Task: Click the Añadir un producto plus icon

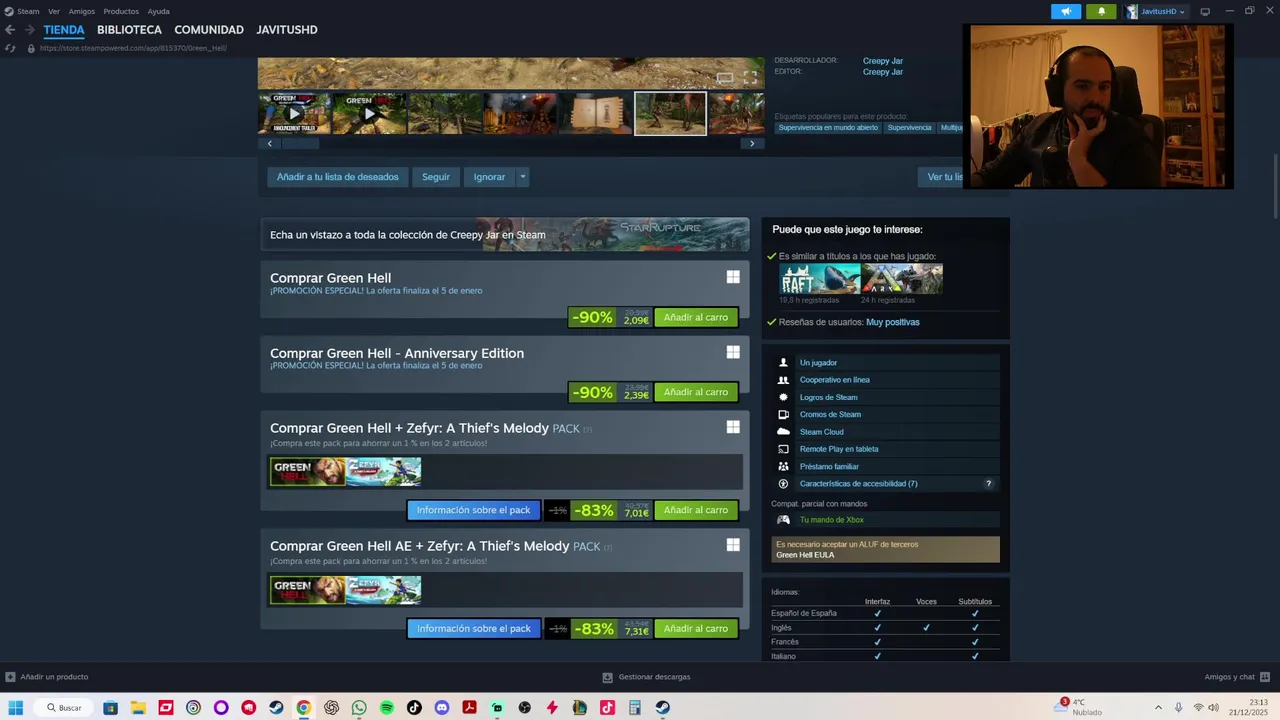Action: (x=10, y=677)
